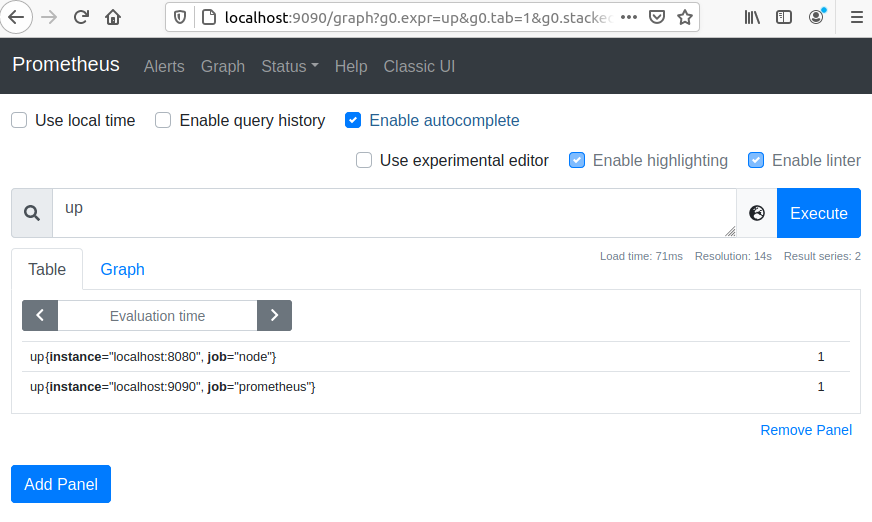The height and width of the screenshot is (522, 872).
Task: Step evaluation time backward with left chevron
Action: [40, 315]
